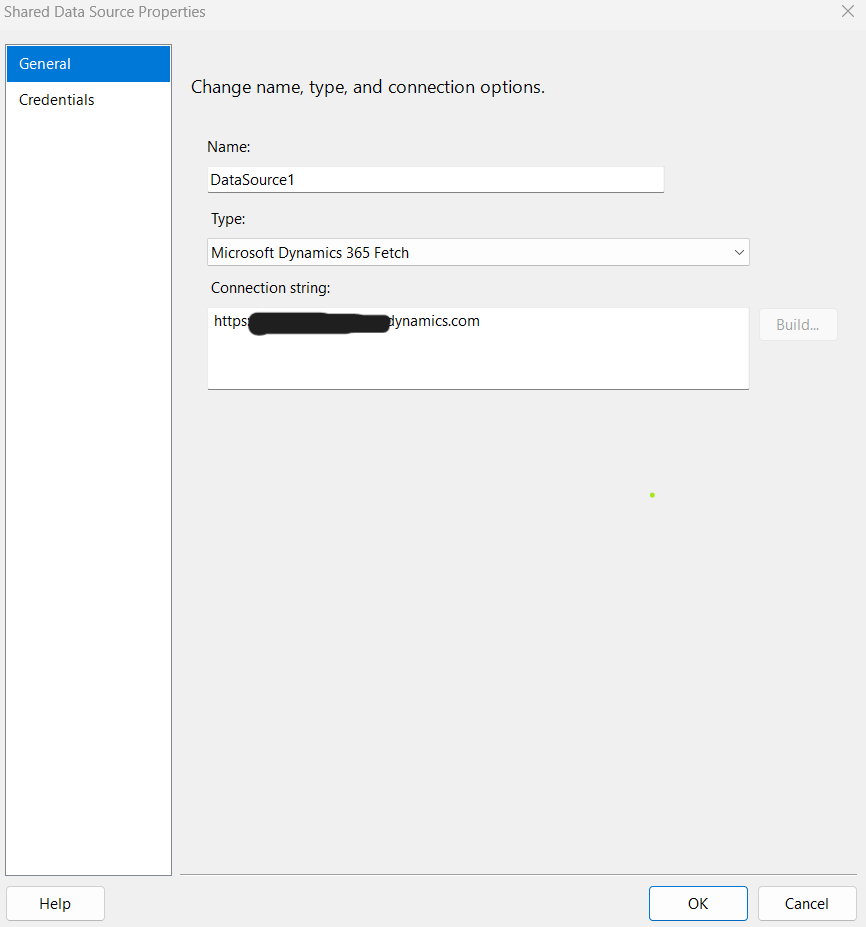The width and height of the screenshot is (866, 927).
Task: Close the Shared Data Source Properties dialog
Action: 848,11
